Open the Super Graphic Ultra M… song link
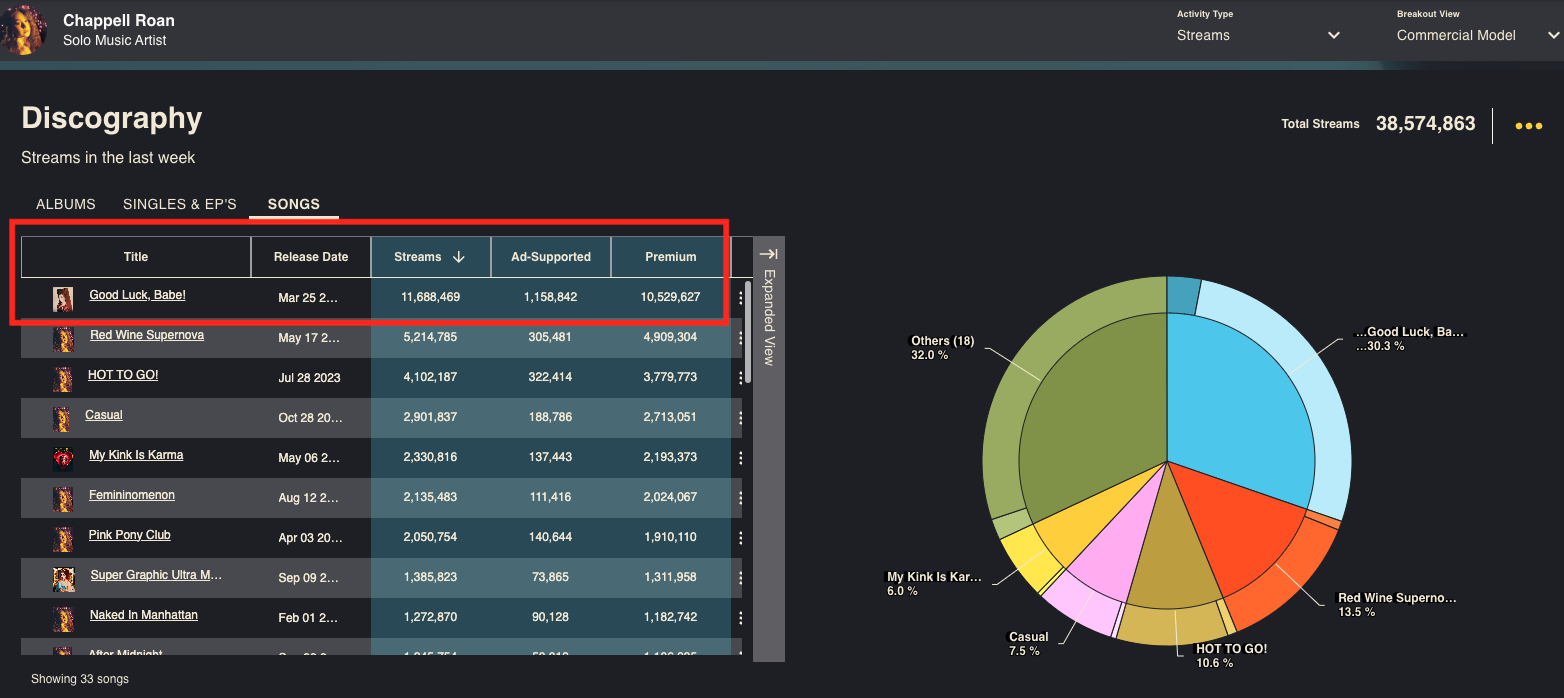Image resolution: width=1564 pixels, height=698 pixels. pos(156,575)
